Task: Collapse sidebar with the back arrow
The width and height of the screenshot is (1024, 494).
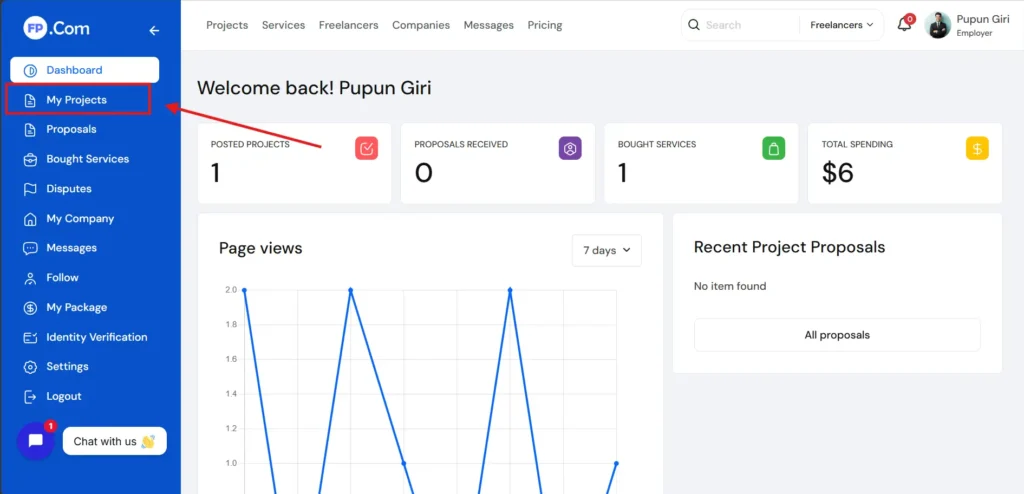Action: coord(154,30)
